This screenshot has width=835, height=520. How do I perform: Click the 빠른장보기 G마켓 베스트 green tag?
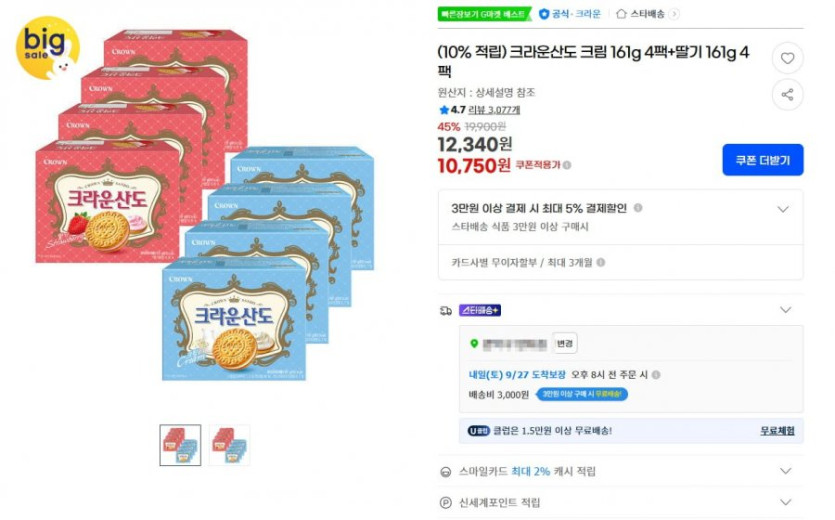pyautogui.click(x=484, y=14)
